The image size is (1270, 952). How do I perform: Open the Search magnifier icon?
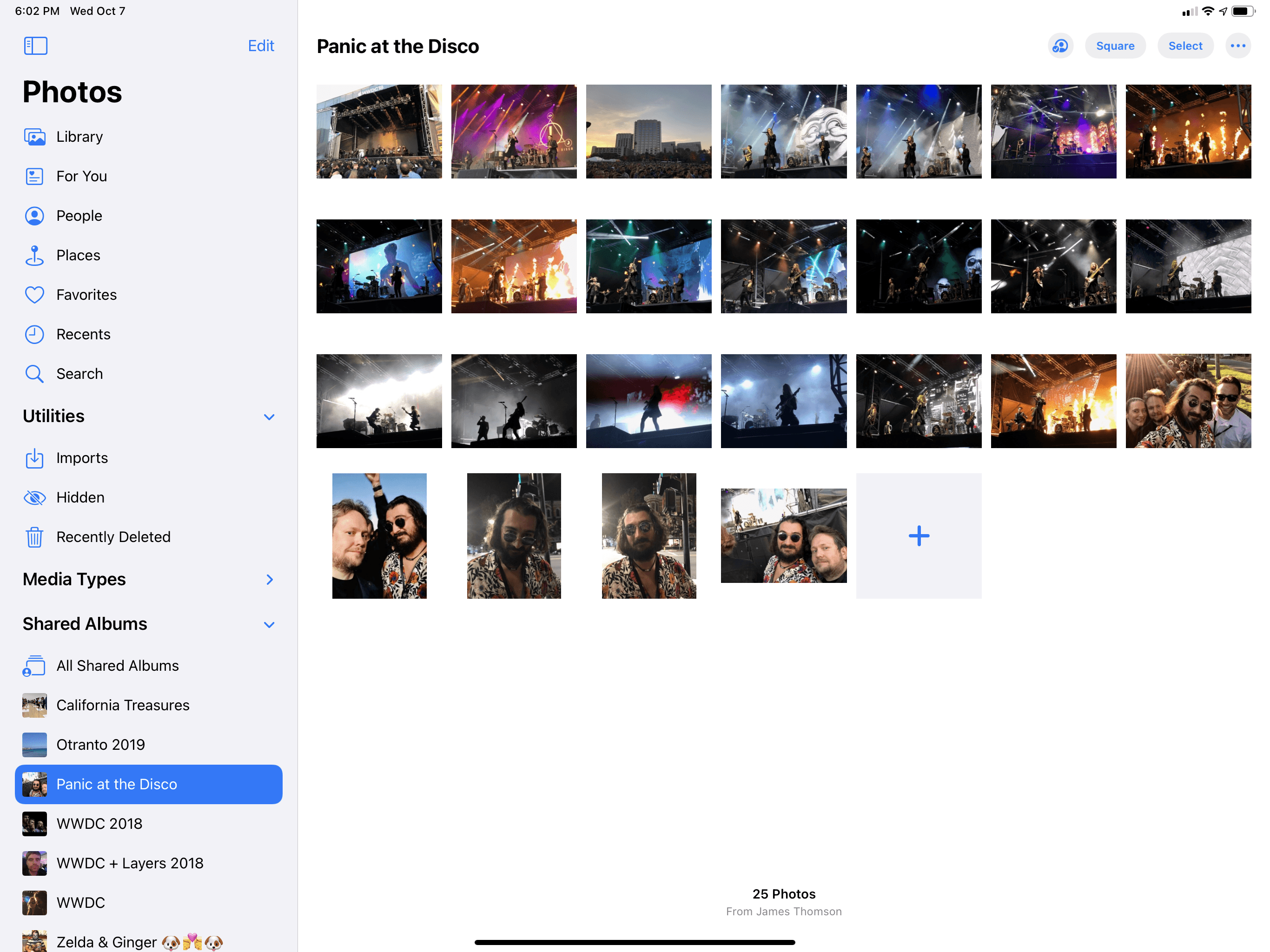(x=34, y=374)
